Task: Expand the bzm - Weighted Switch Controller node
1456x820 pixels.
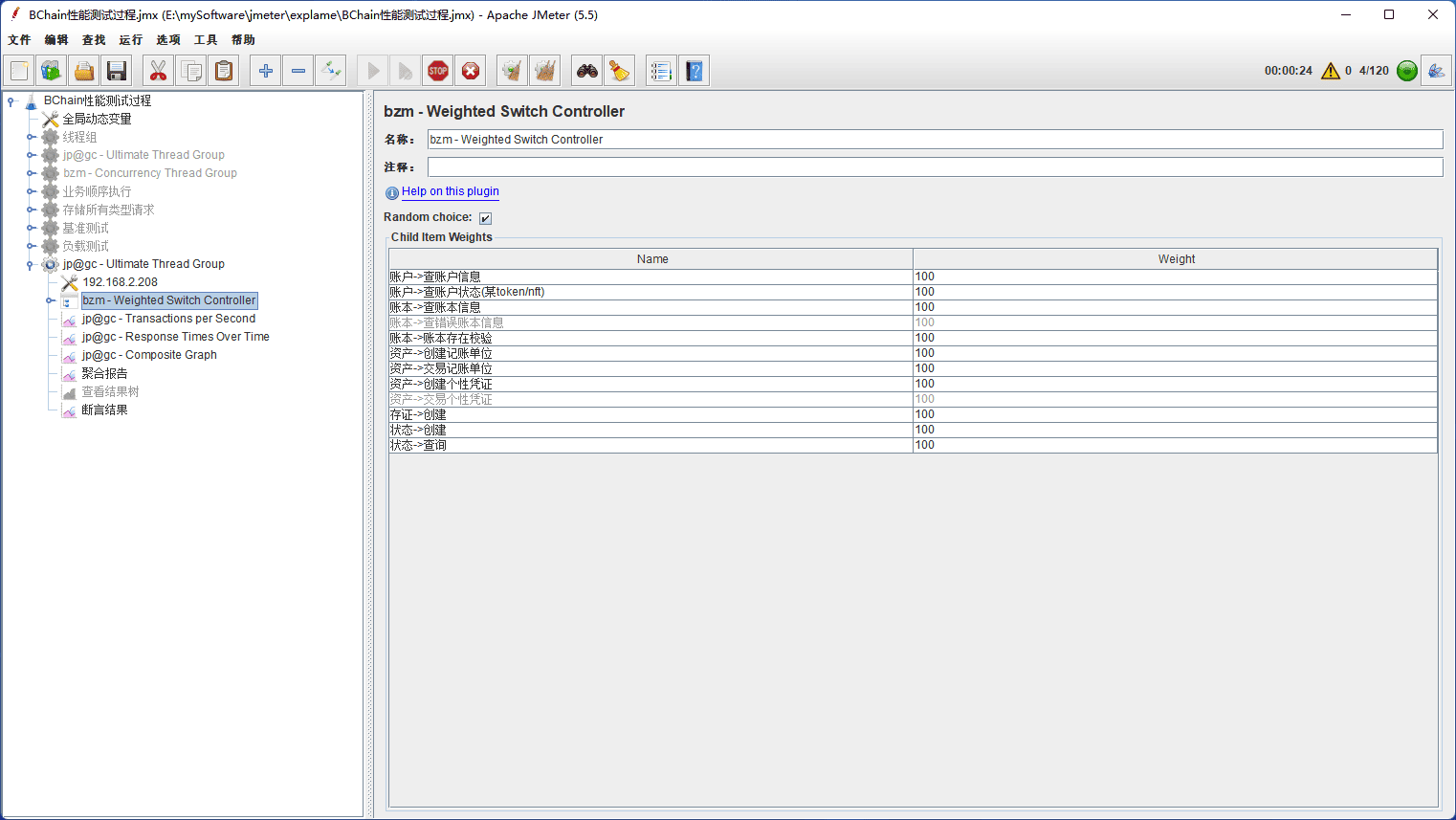Action: [x=50, y=300]
